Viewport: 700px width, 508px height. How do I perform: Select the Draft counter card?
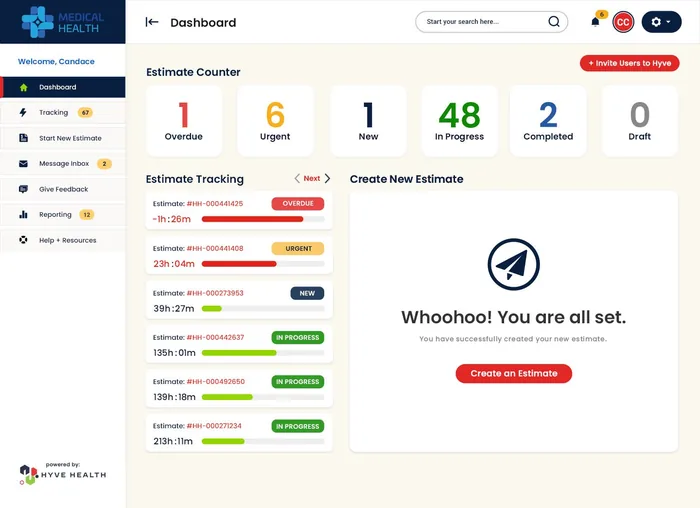tap(640, 121)
